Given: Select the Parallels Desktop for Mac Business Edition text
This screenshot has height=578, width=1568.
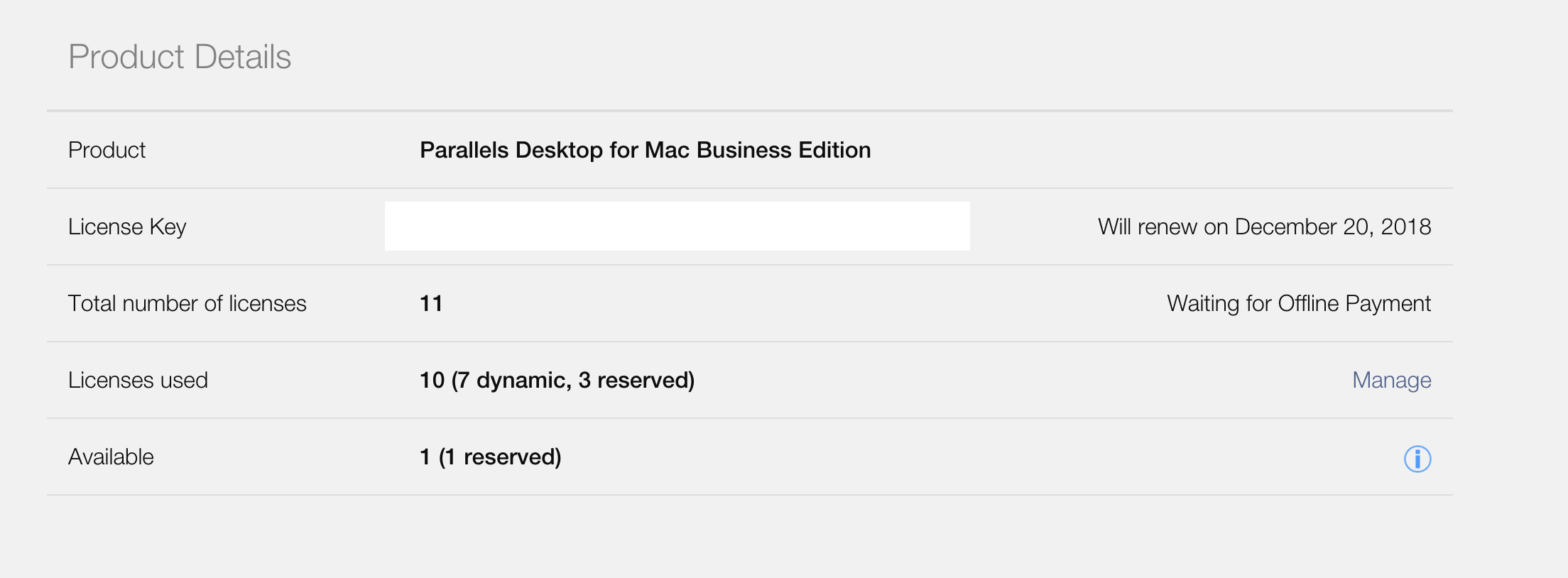Looking at the screenshot, I should click(x=645, y=150).
